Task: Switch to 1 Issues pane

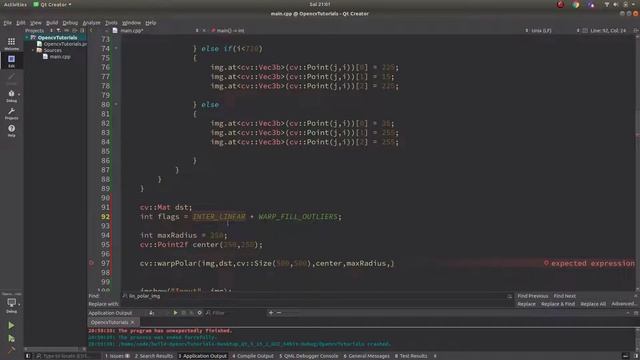Action: pyautogui.click(x=117, y=356)
